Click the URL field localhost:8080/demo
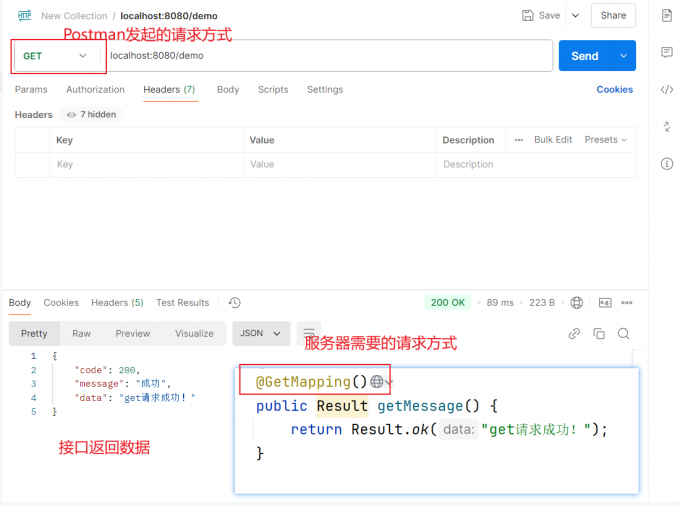 coord(329,55)
